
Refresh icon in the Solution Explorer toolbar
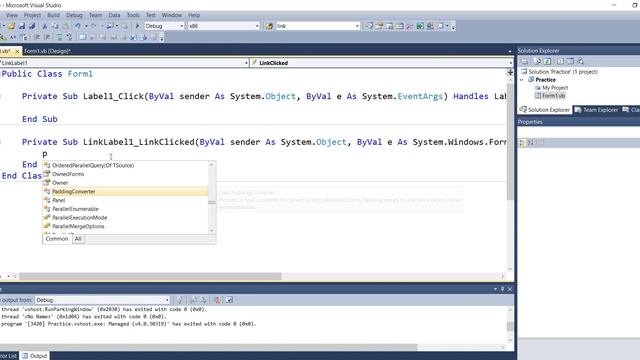coord(547,62)
